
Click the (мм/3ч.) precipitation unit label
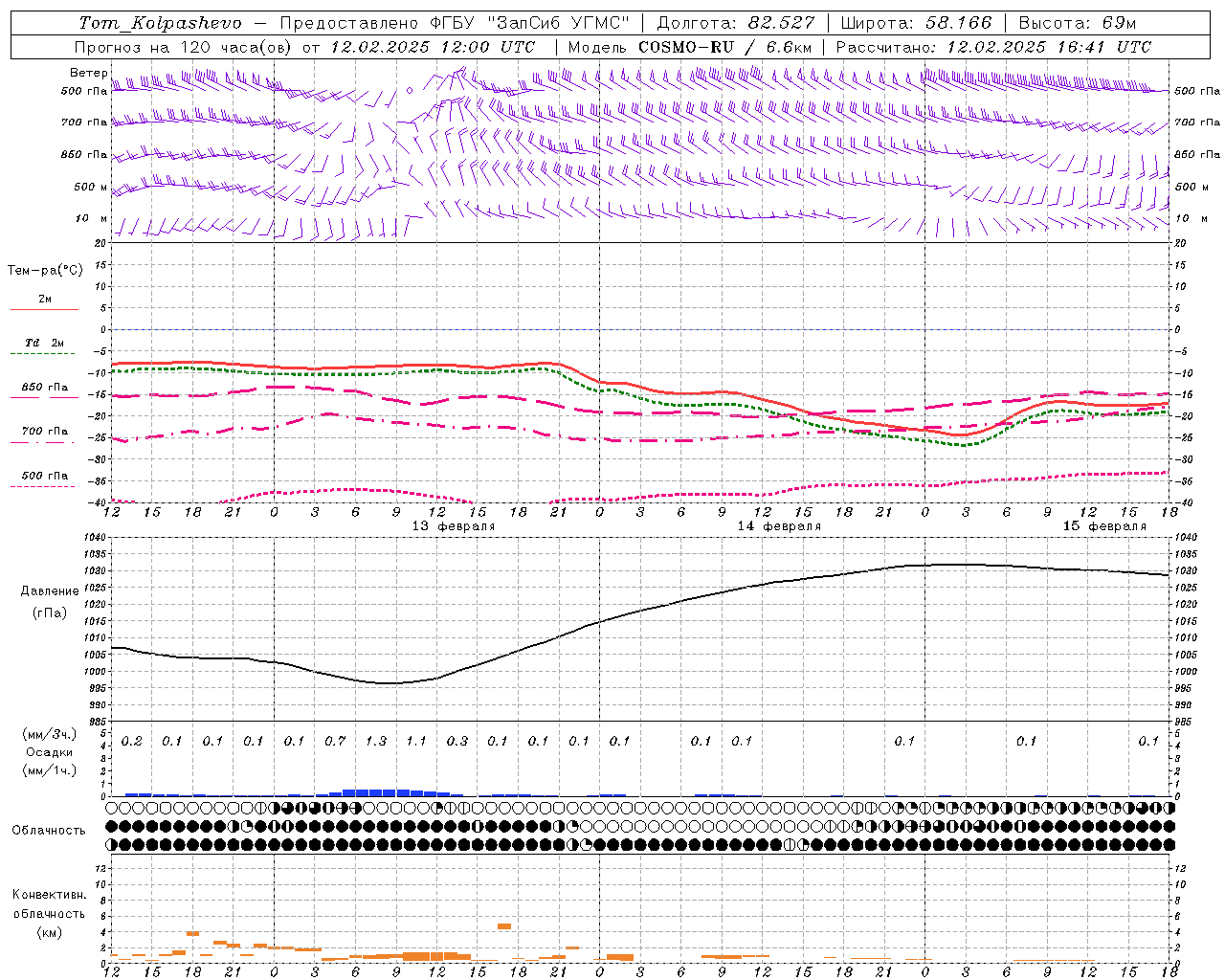point(50,734)
